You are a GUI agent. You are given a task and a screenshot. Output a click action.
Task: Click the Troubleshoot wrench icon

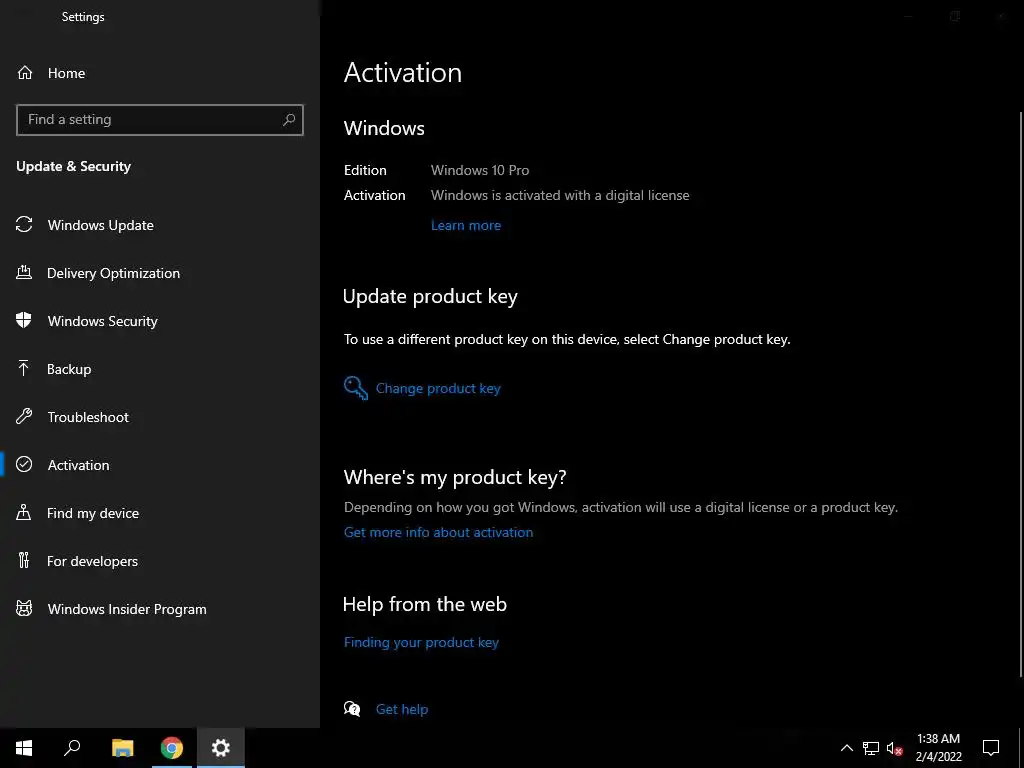pos(24,416)
